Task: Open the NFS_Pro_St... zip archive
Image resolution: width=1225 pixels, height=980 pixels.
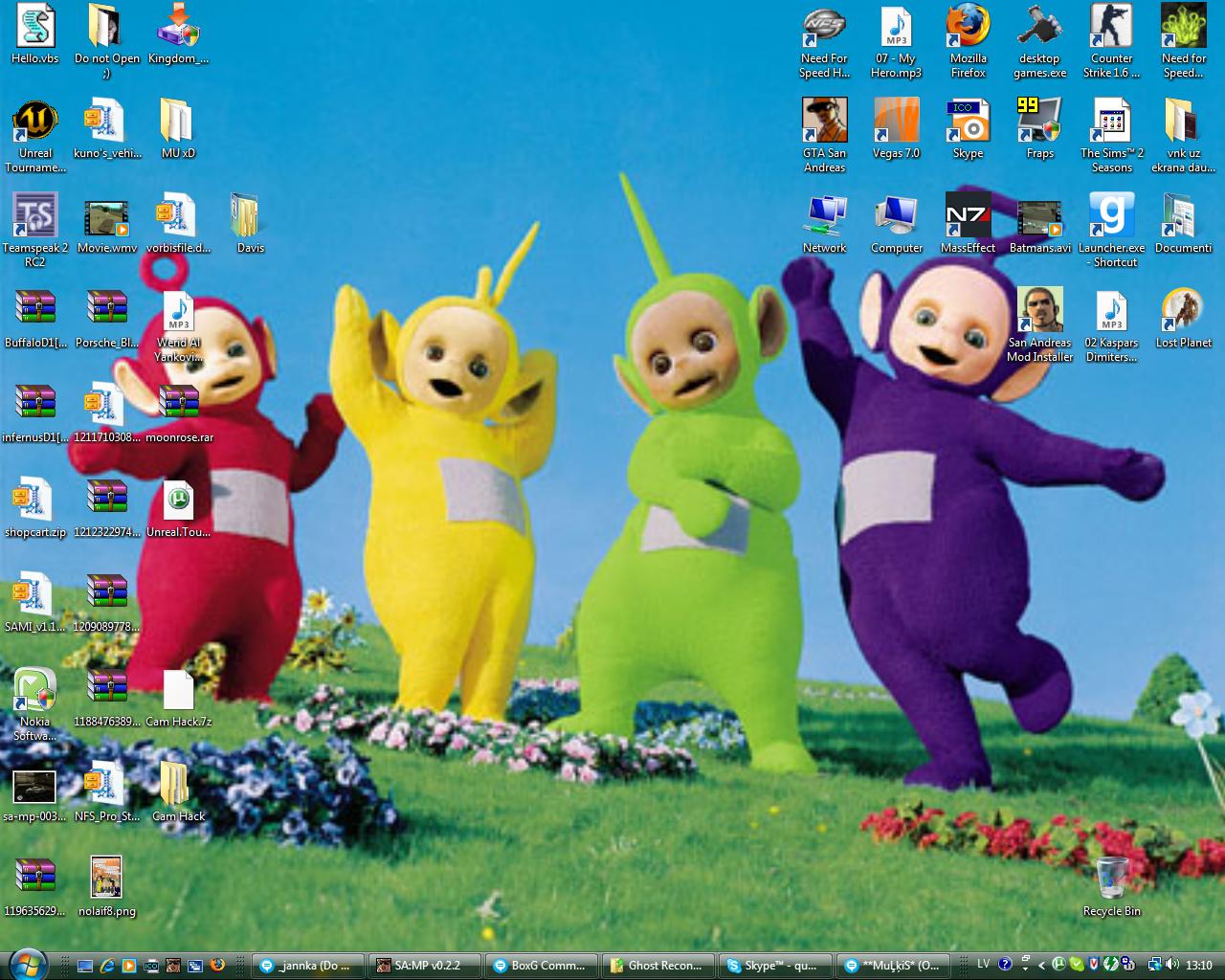Action: point(106,792)
